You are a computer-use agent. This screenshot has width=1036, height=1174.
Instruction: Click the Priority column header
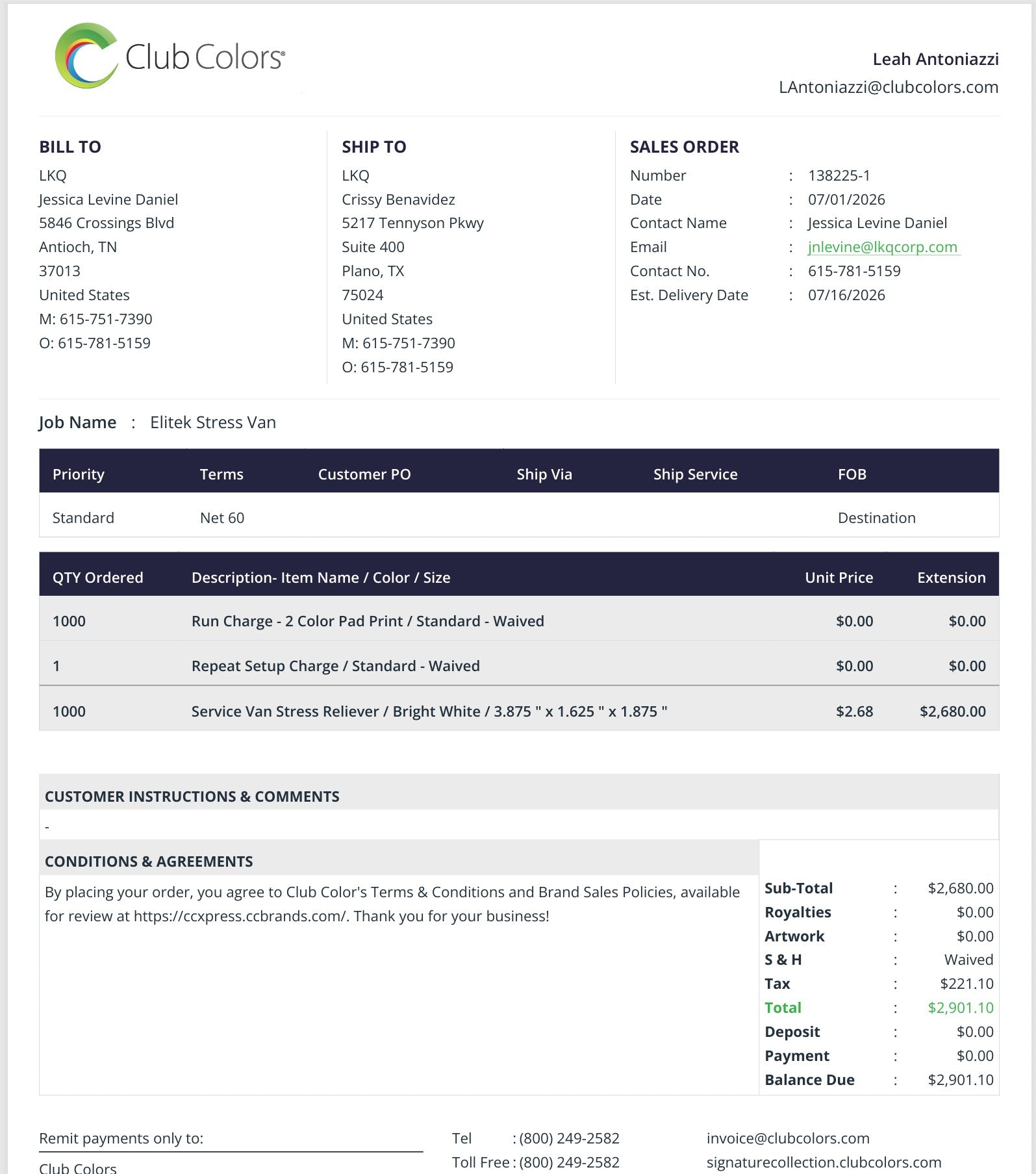79,474
